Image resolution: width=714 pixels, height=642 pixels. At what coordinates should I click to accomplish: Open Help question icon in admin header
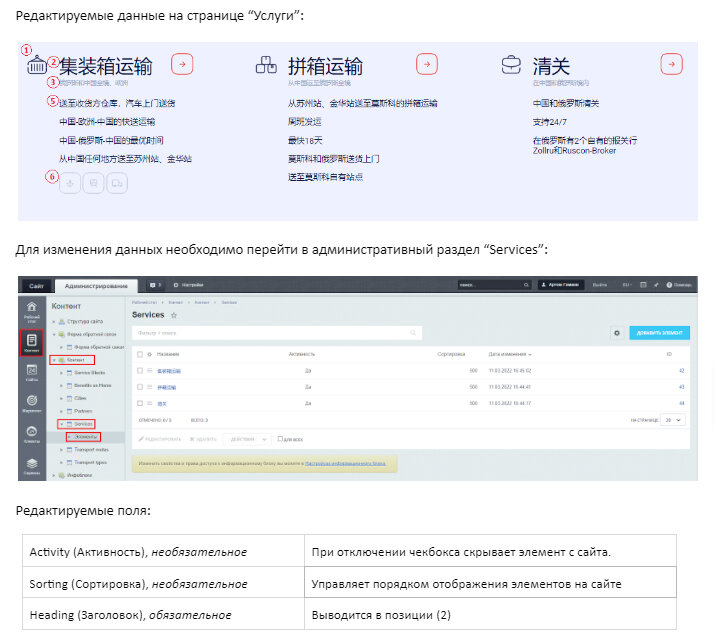click(669, 285)
